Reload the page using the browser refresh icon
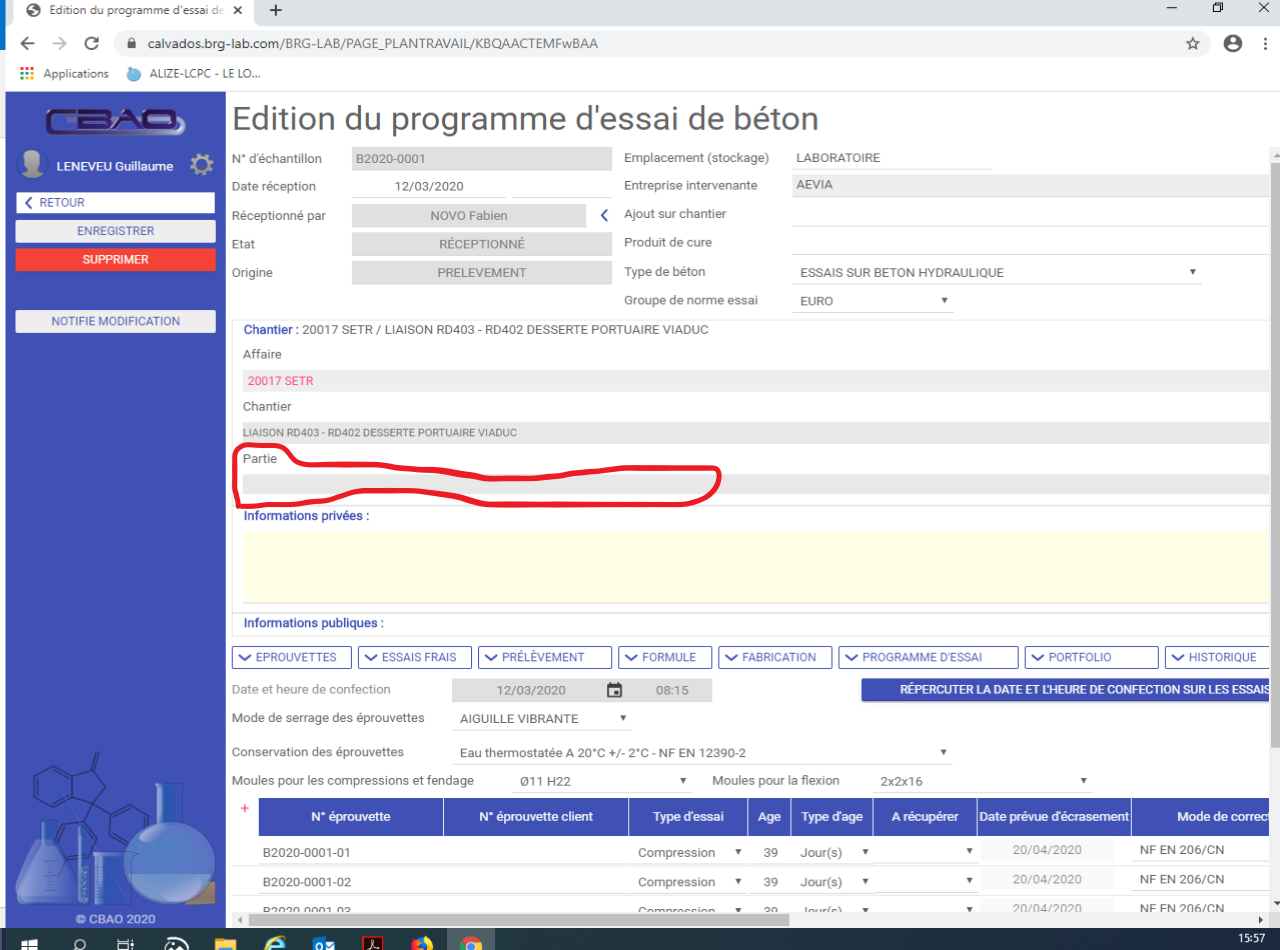This screenshot has height=950, width=1280. [x=91, y=44]
